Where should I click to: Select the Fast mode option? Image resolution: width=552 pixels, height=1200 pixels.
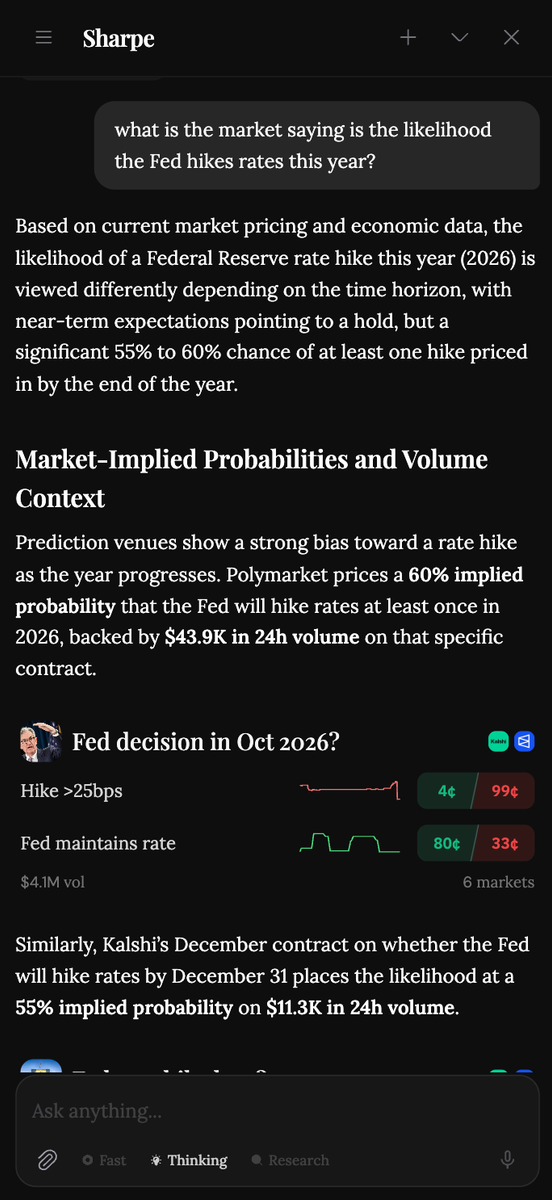104,1160
